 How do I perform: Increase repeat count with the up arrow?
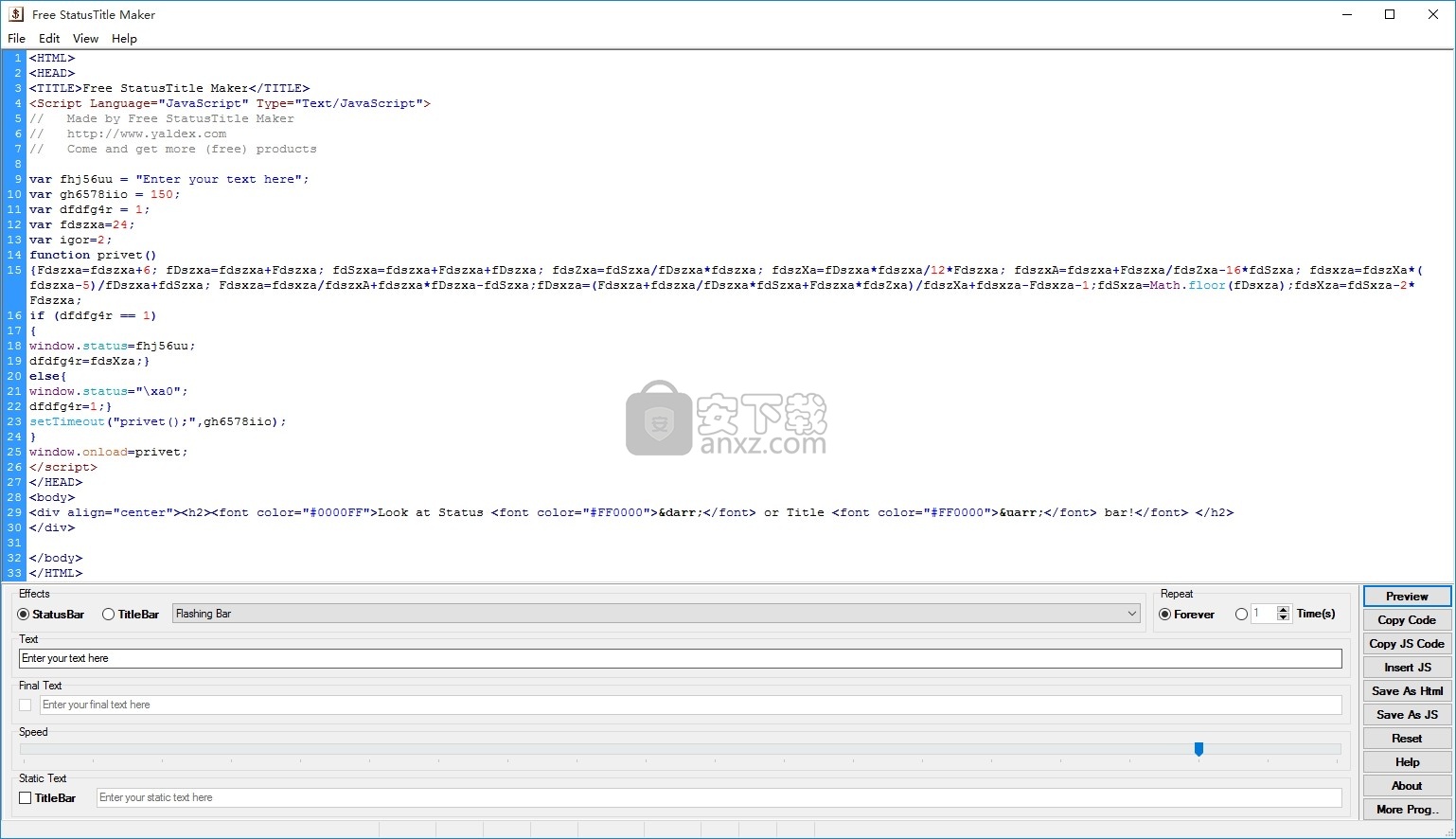pyautogui.click(x=1284, y=610)
